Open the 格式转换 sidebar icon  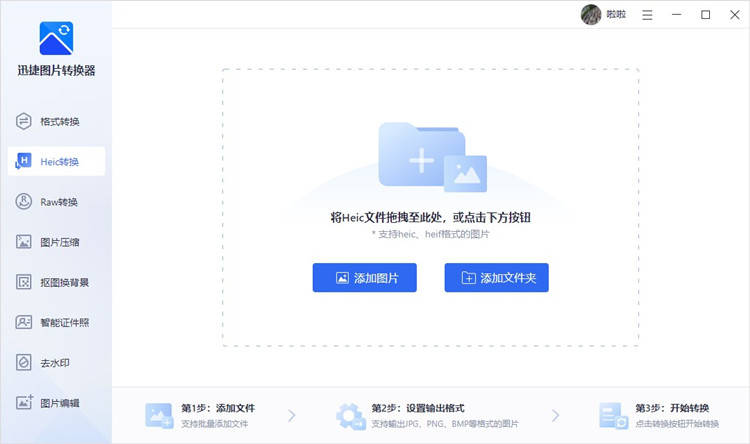tap(23, 122)
